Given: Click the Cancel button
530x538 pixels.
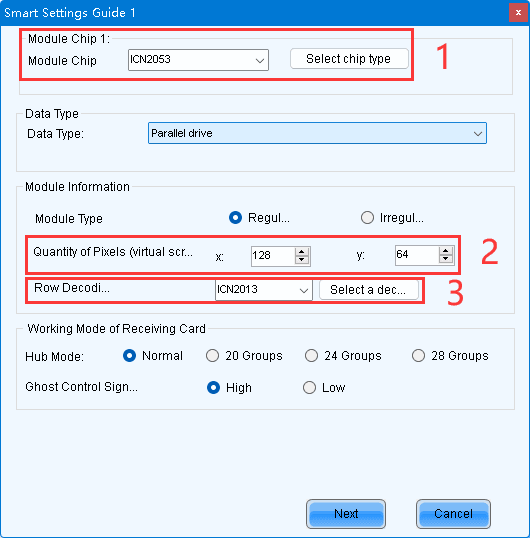Looking at the screenshot, I should tap(453, 514).
